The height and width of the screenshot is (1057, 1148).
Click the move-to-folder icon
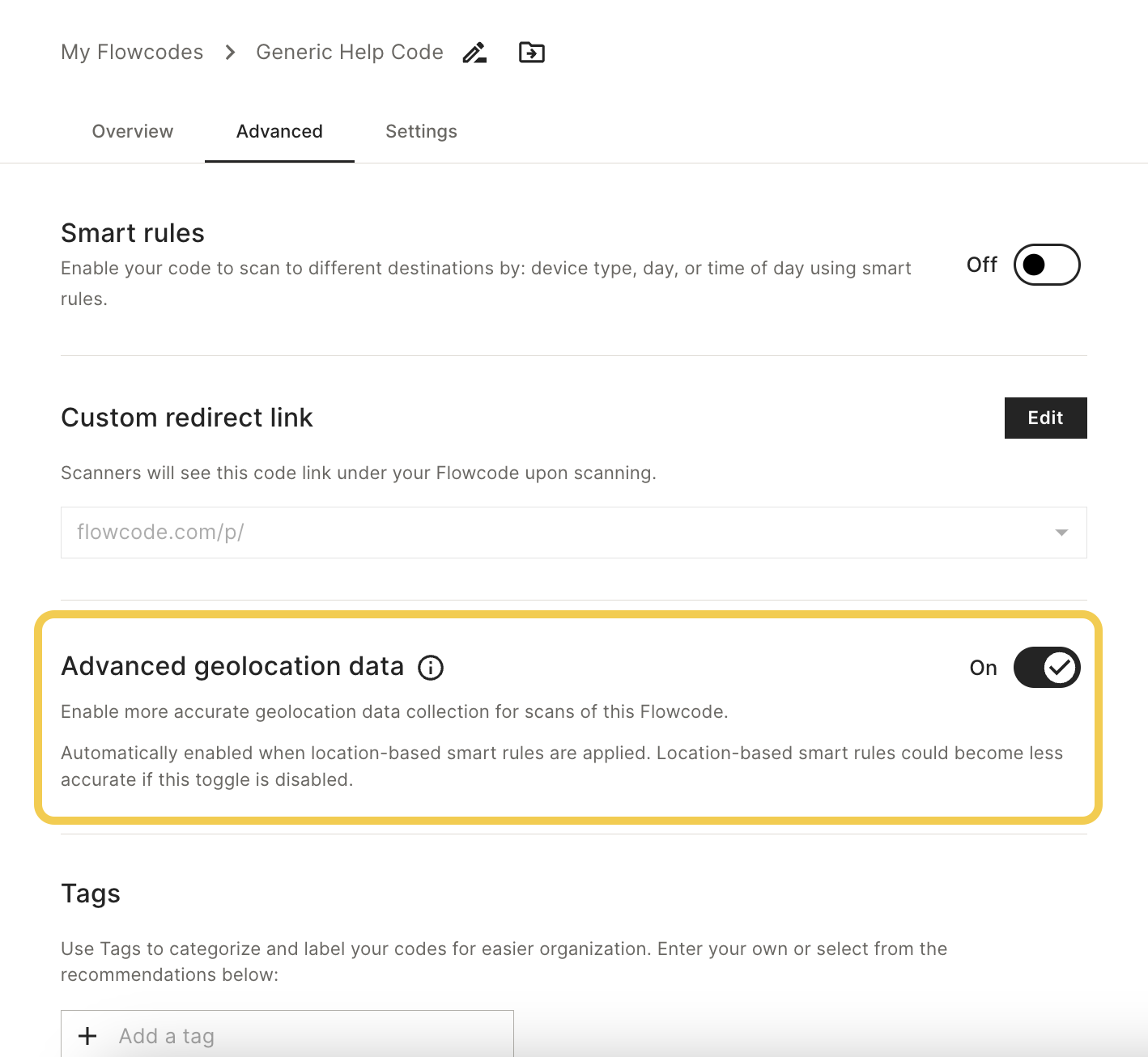point(532,53)
